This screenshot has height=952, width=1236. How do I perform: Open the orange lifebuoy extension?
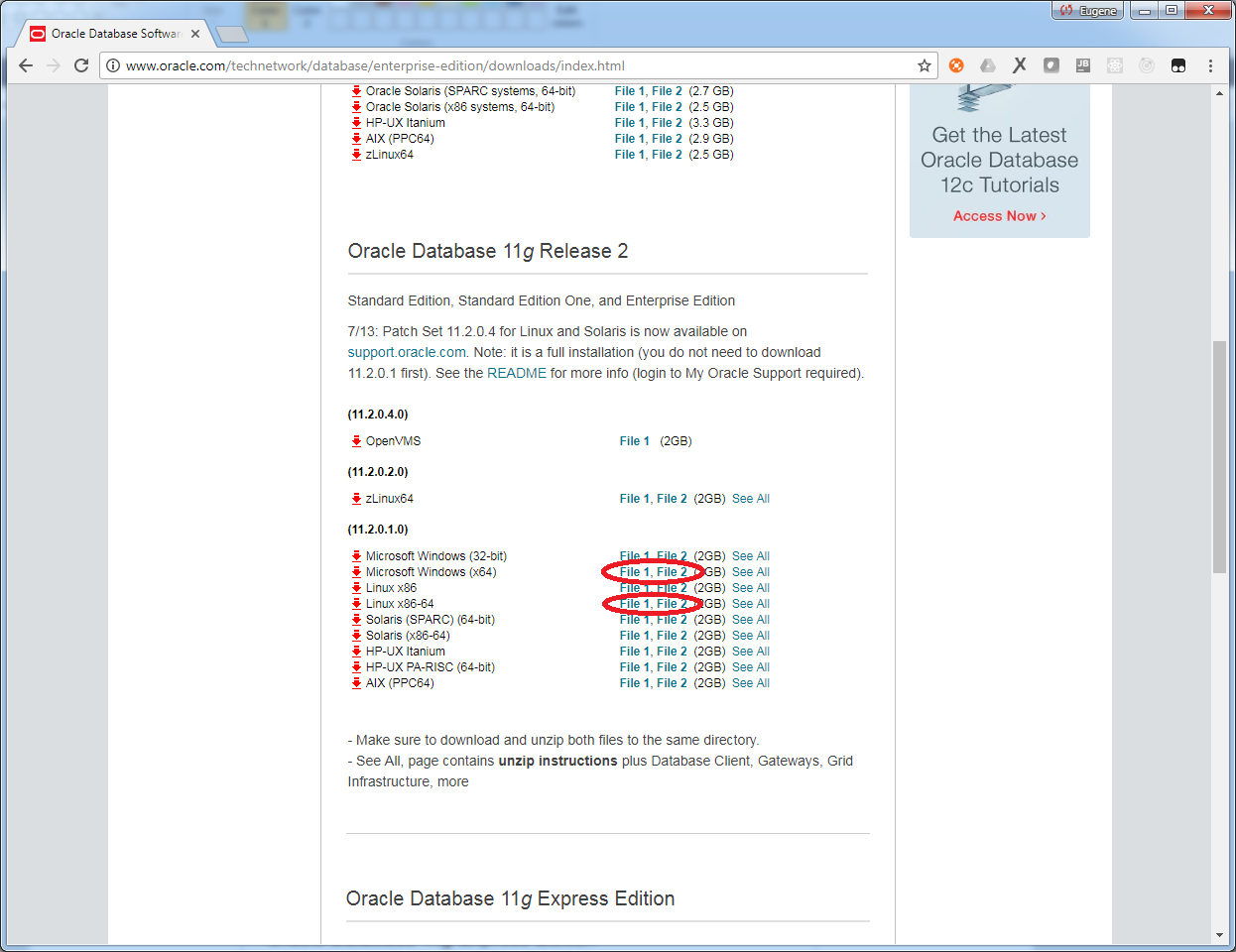pos(956,65)
